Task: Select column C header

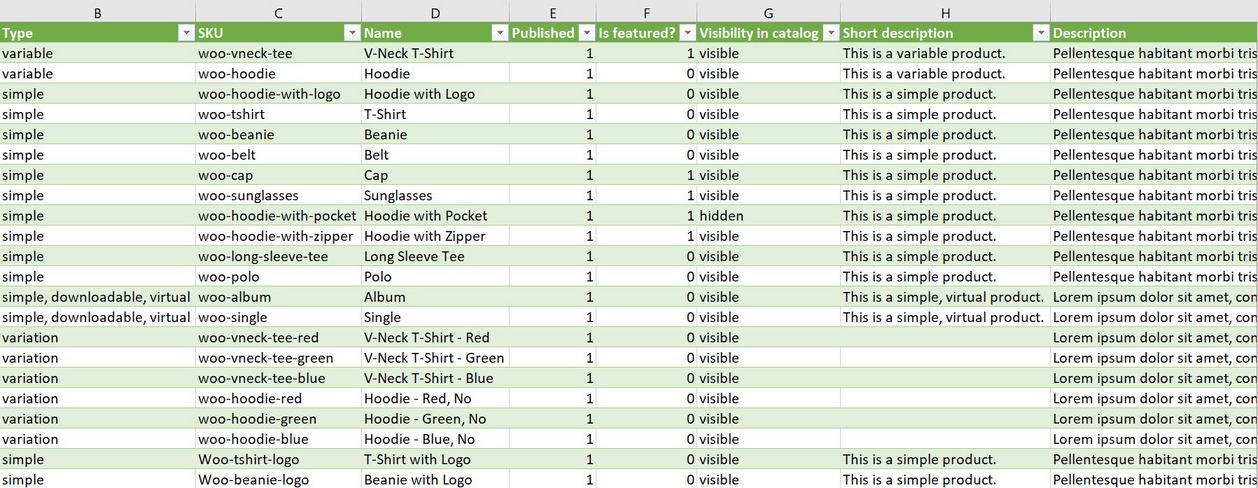Action: (x=278, y=12)
